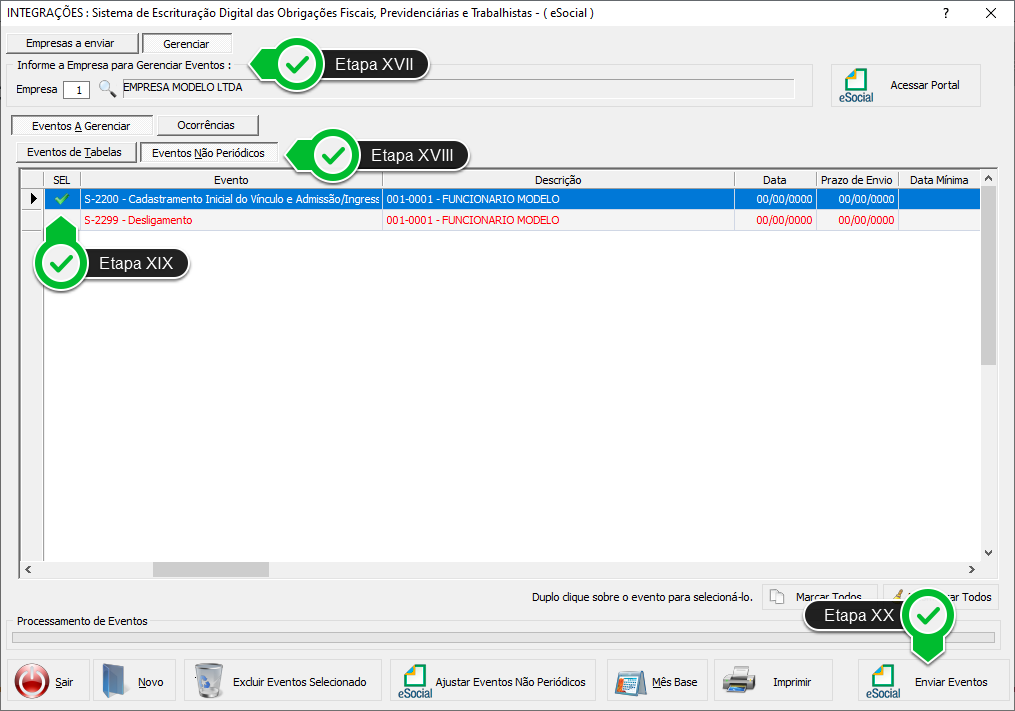Select the SEL cell of S-2299 Desligamento
The height and width of the screenshot is (711, 1015).
click(62, 220)
